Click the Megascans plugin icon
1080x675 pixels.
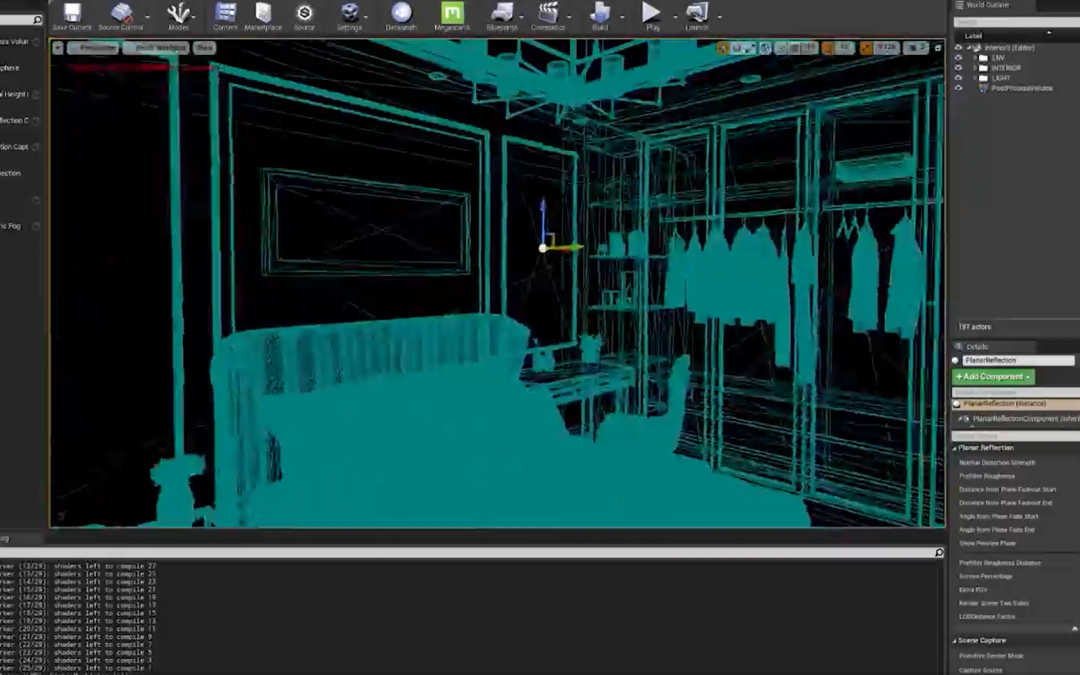tap(452, 13)
